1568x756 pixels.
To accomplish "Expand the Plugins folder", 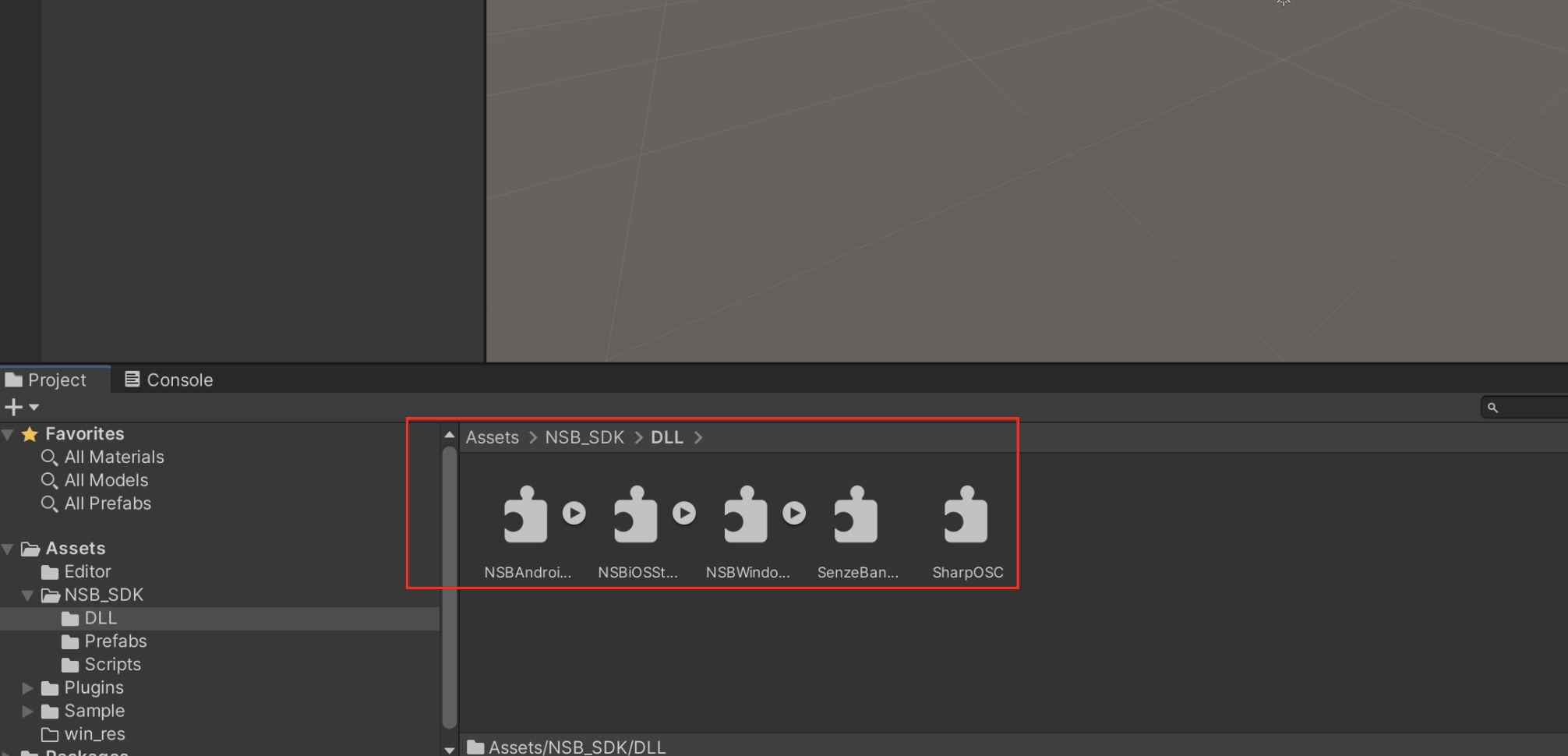I will 27,688.
